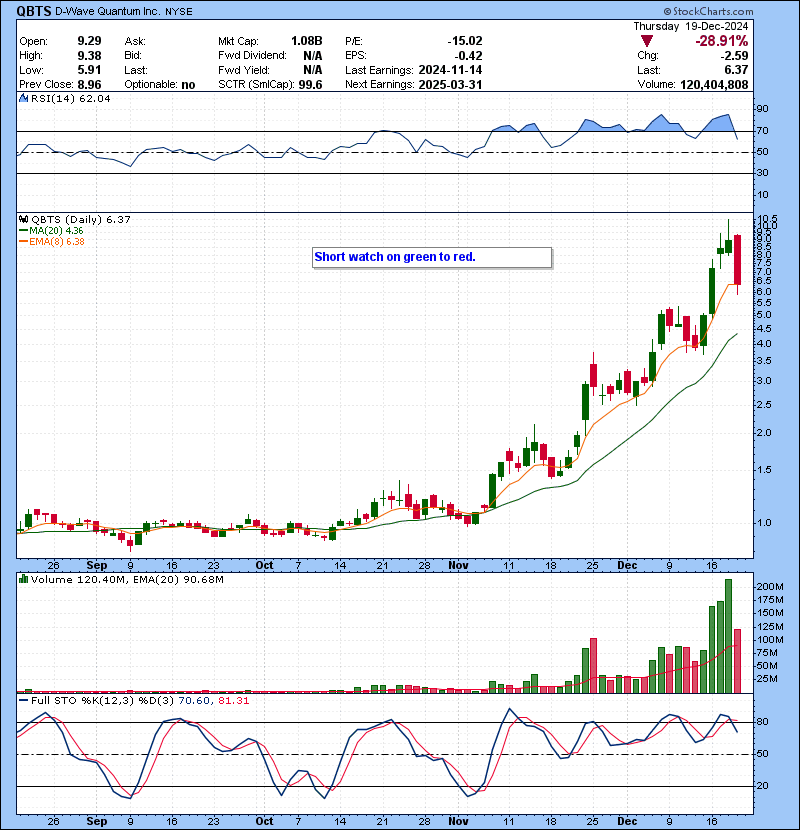800x830 pixels.
Task: Click the EMA(8) 6.38 legend text
Action: (x=57, y=241)
